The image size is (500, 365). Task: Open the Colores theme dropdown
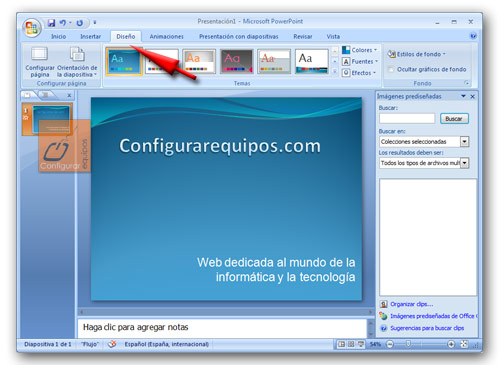tap(360, 50)
